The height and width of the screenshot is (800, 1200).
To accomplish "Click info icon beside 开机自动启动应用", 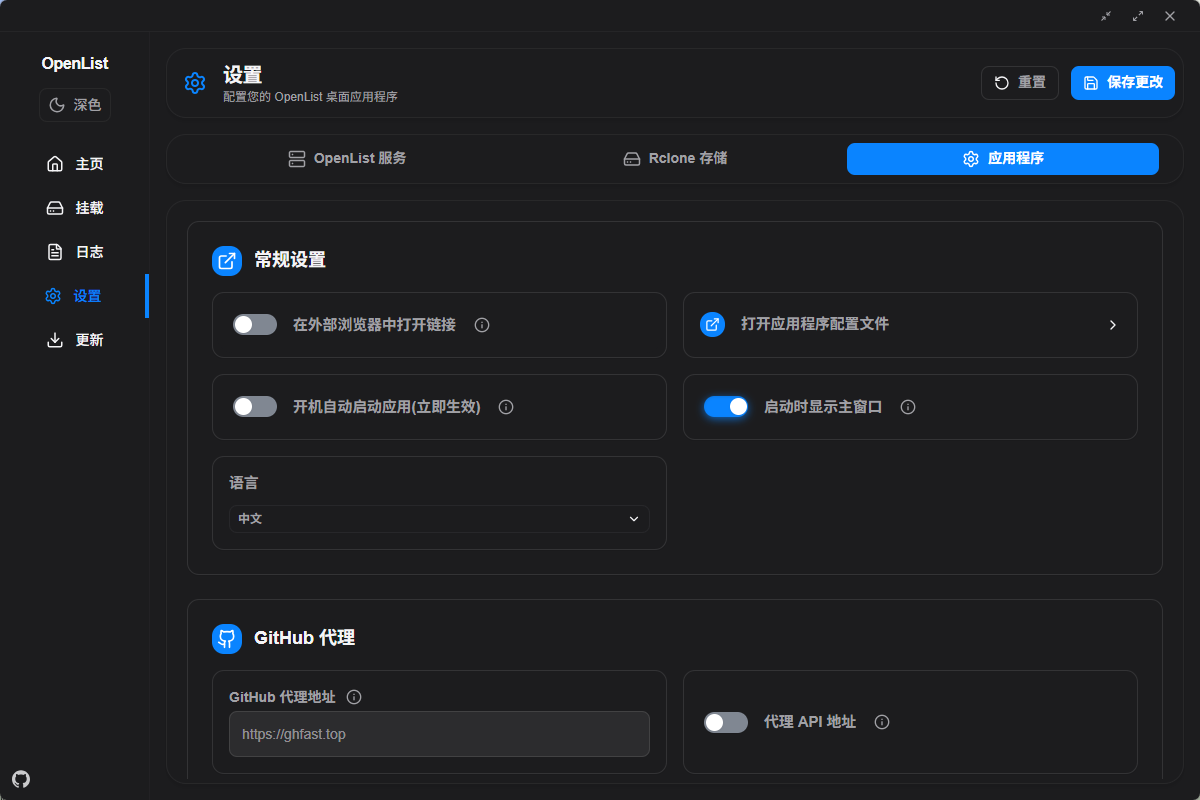I will click(506, 407).
